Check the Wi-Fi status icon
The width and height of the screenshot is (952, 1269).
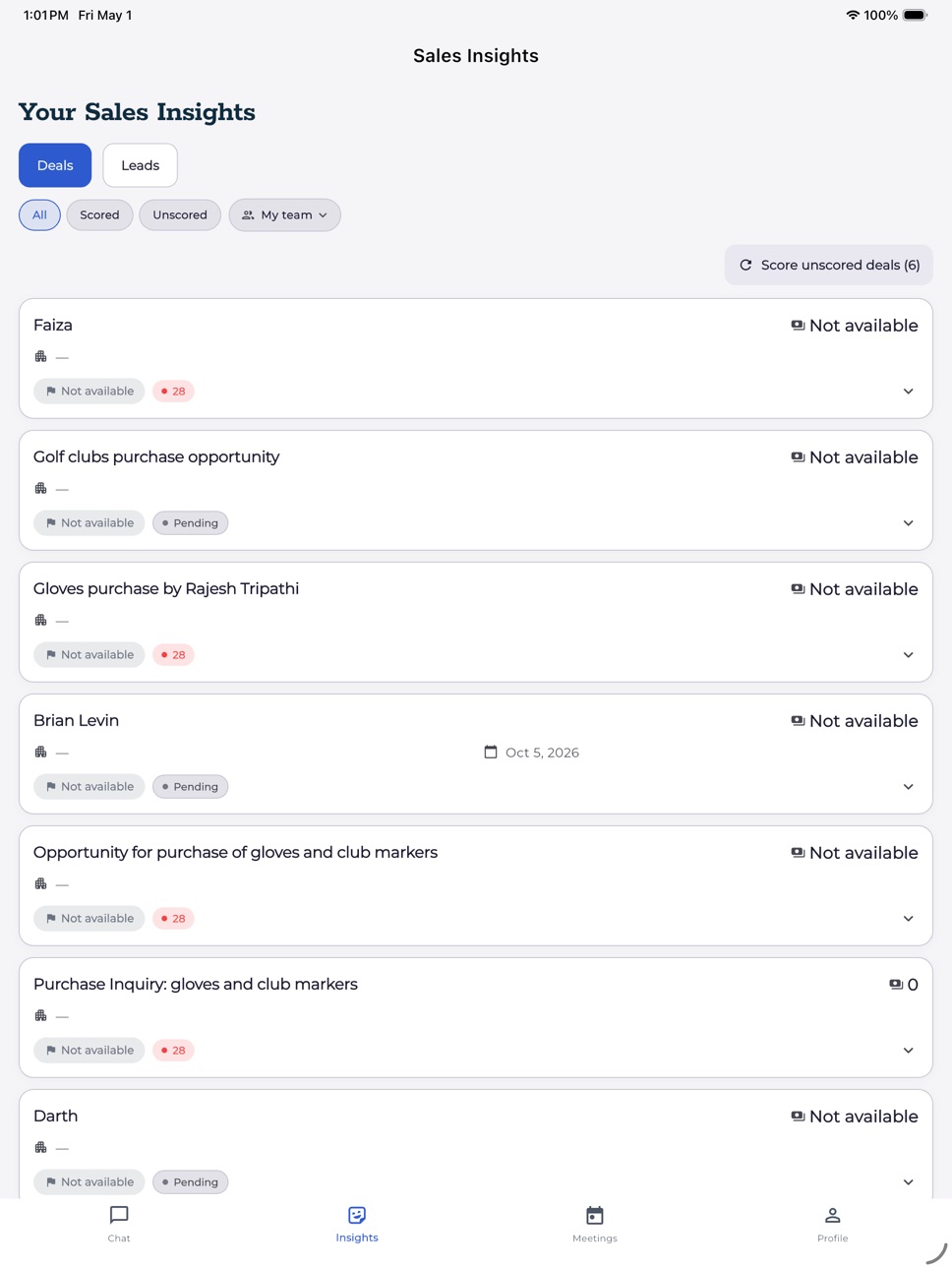(853, 15)
